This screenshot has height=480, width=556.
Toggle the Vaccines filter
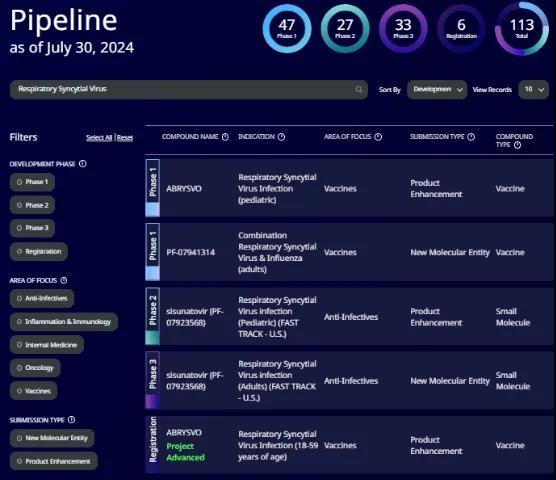[33, 391]
